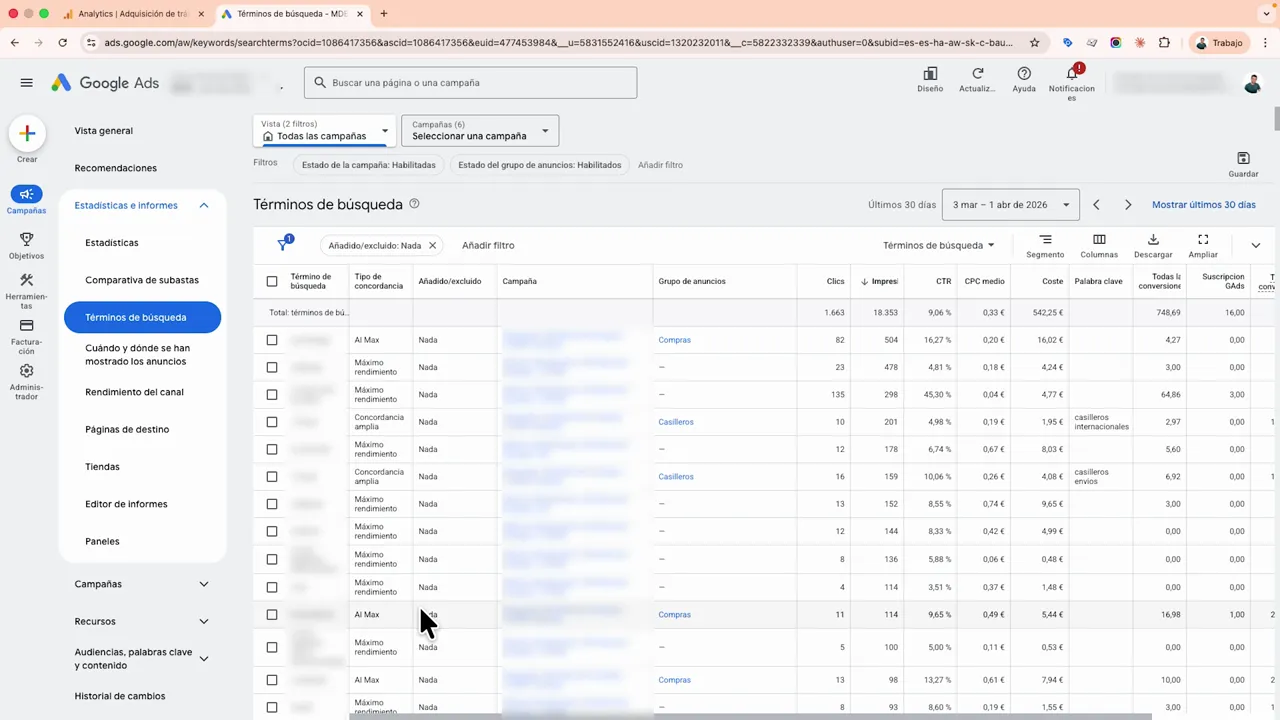Image resolution: width=1280 pixels, height=720 pixels.
Task: Click the Diseño icon
Action: coord(930,74)
